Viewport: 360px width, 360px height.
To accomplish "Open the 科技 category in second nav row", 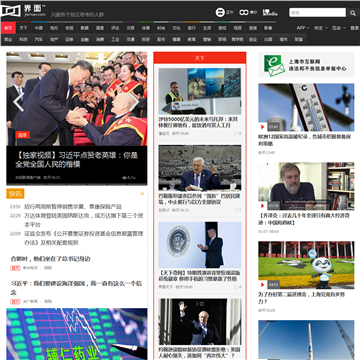I will click(23, 39).
